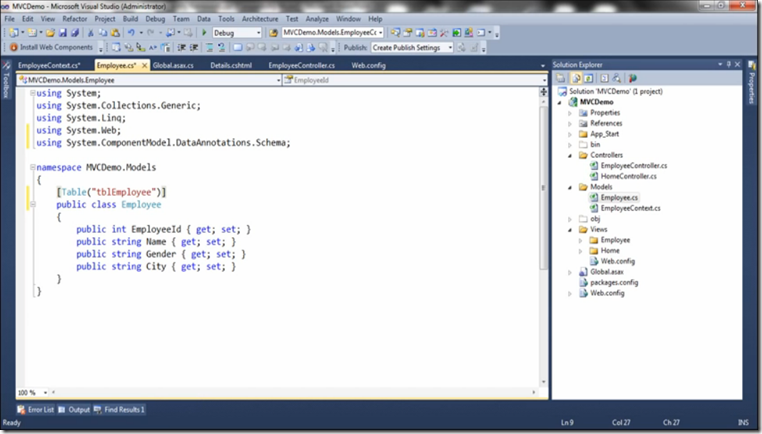Click the Paste clipboard icon
762x434 pixels.
115,33
